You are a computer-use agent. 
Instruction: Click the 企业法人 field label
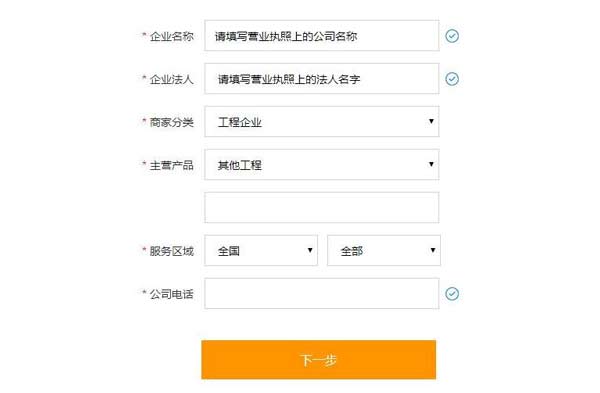tap(171, 80)
